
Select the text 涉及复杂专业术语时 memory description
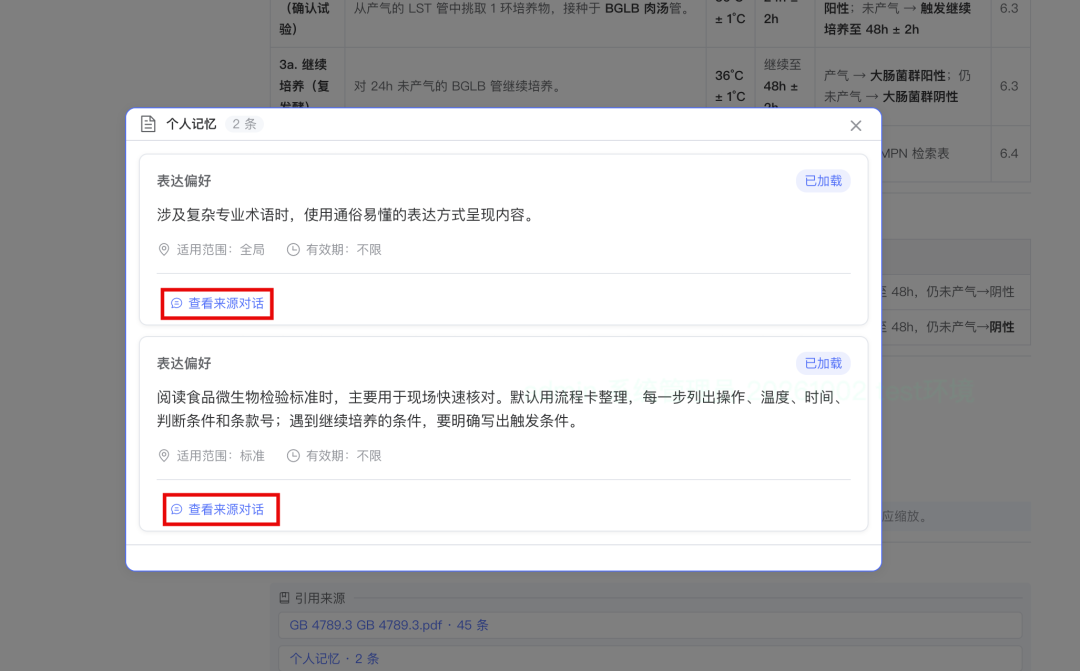click(x=346, y=215)
